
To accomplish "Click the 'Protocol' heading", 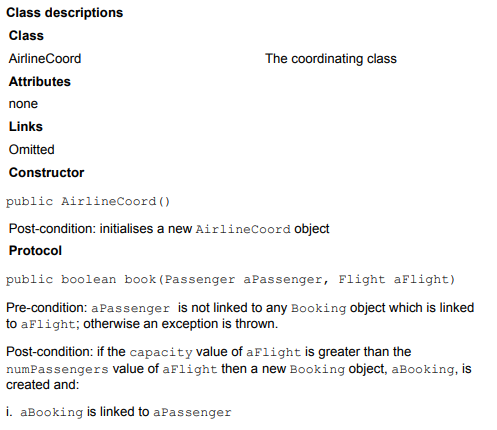I will point(35,251).
